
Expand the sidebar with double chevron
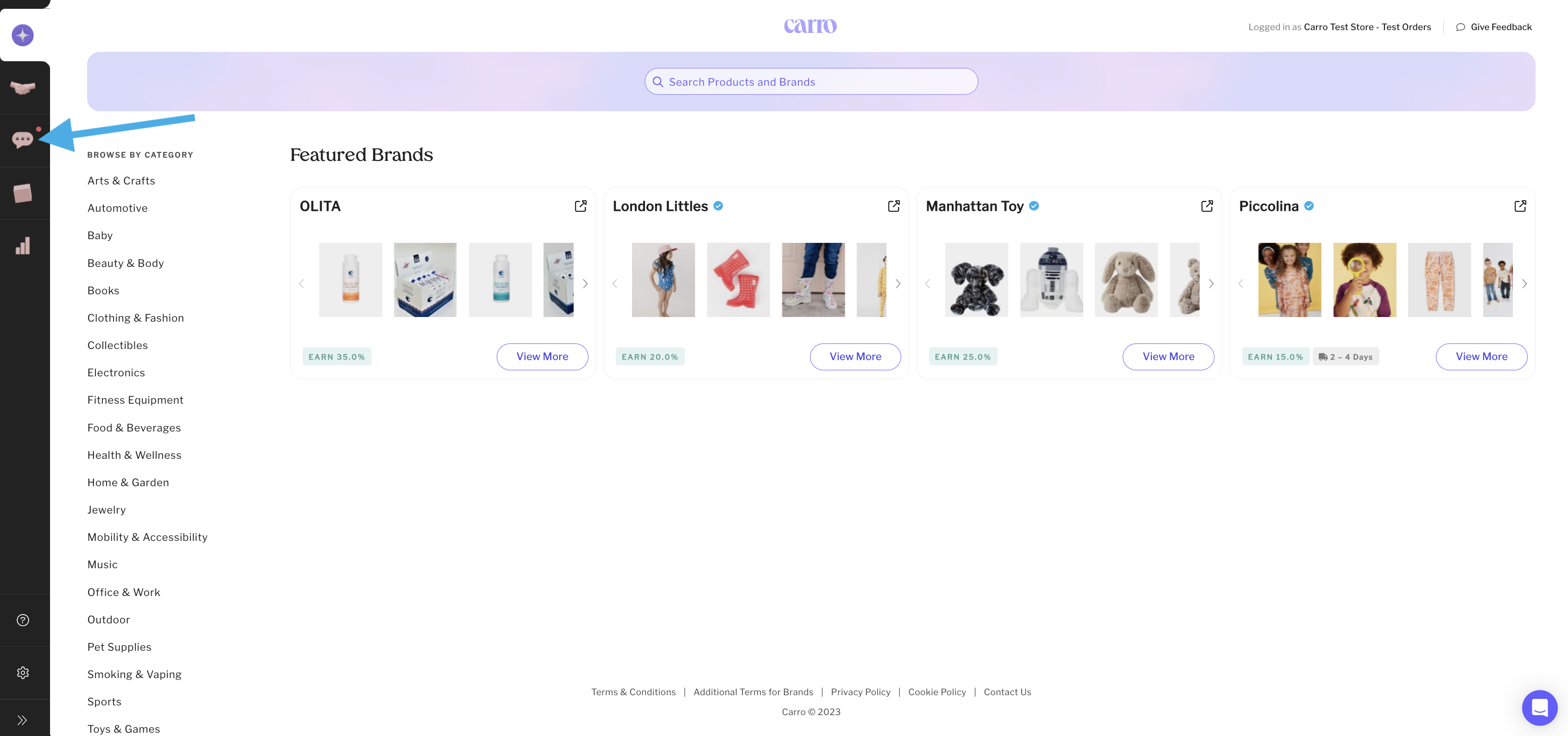pos(23,720)
